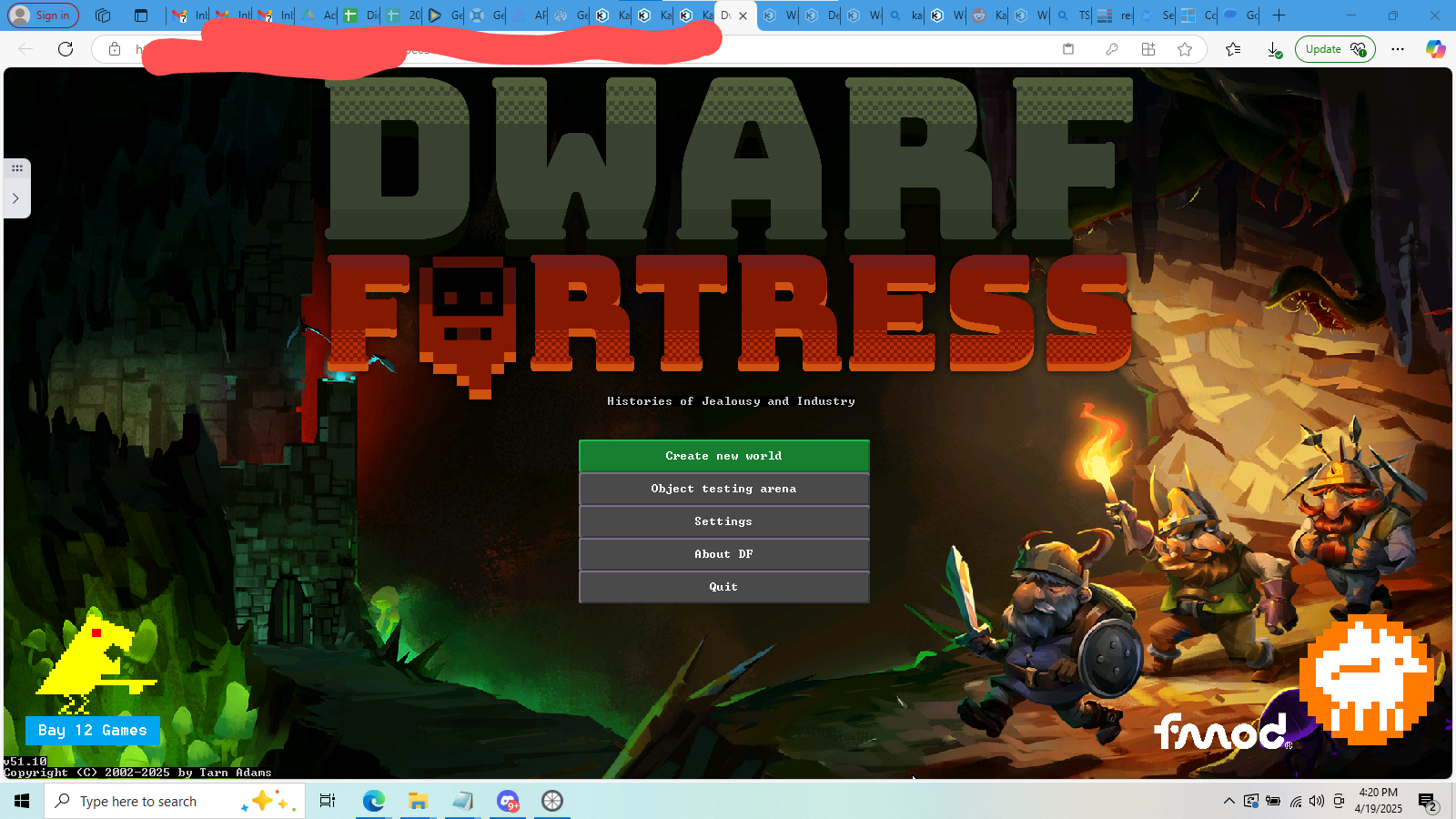Viewport: 1456px width, 819px height.
Task: Switch to the 'Cc' tab
Action: click(1198, 15)
